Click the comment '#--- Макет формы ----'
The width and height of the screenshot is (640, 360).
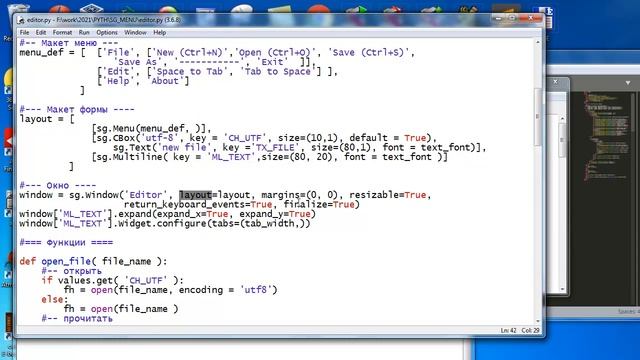(x=77, y=109)
